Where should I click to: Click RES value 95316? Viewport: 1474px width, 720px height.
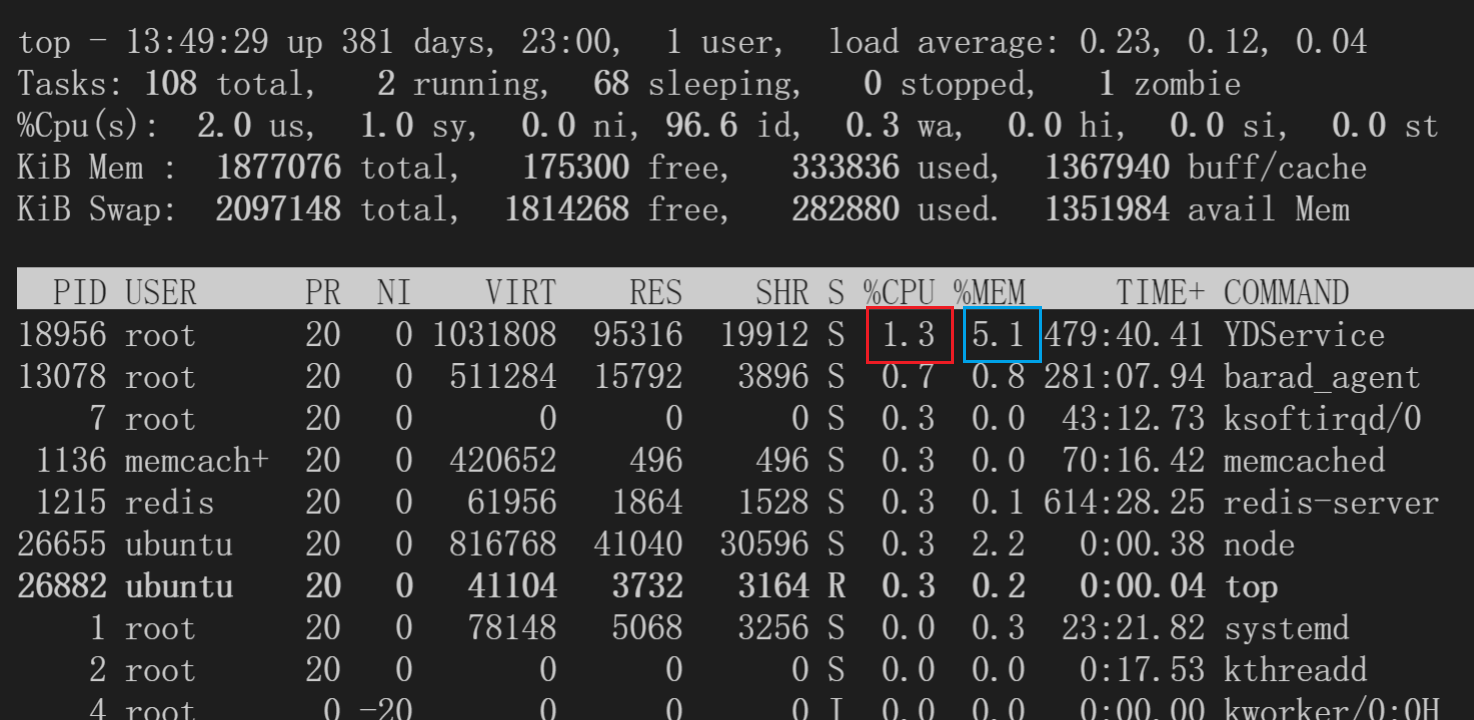[x=638, y=335]
